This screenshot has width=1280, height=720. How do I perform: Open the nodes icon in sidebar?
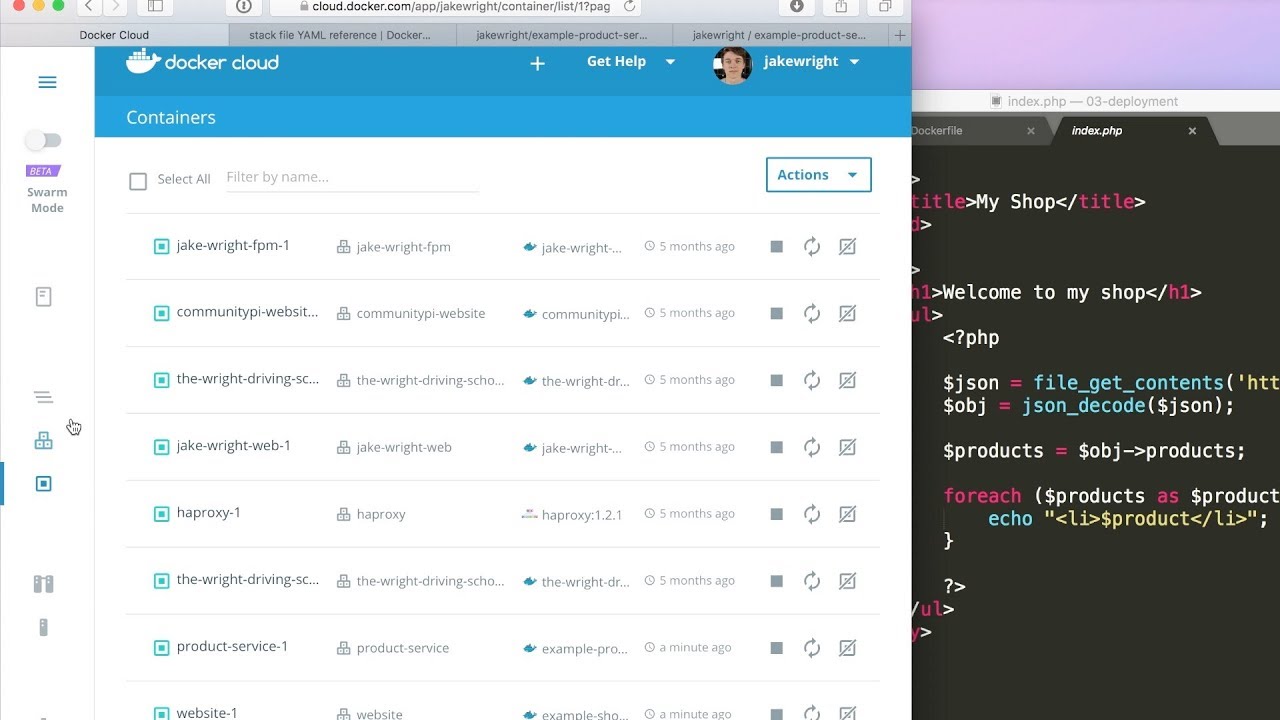(x=43, y=628)
